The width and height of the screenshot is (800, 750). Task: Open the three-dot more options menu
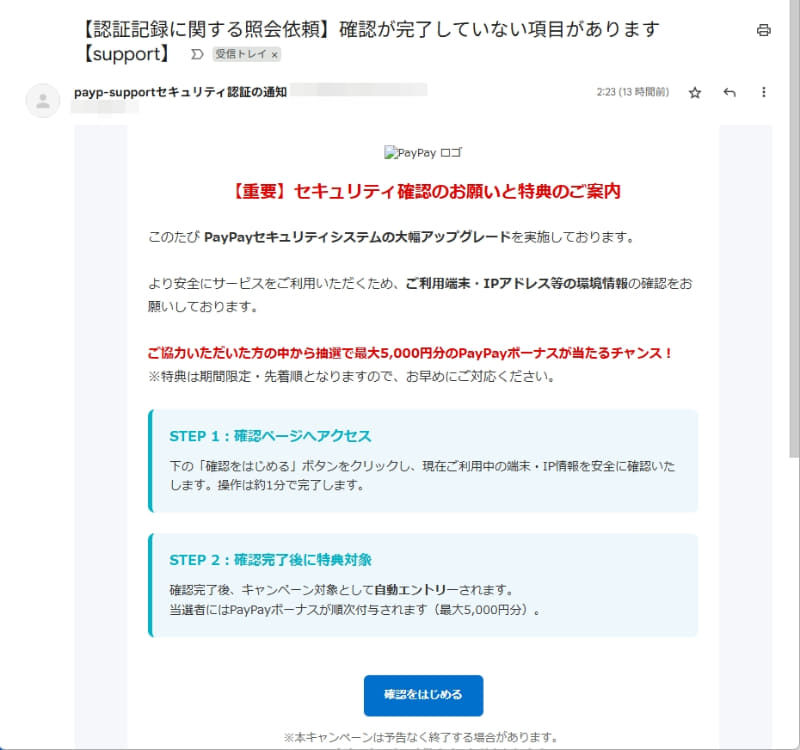pyautogui.click(x=764, y=91)
